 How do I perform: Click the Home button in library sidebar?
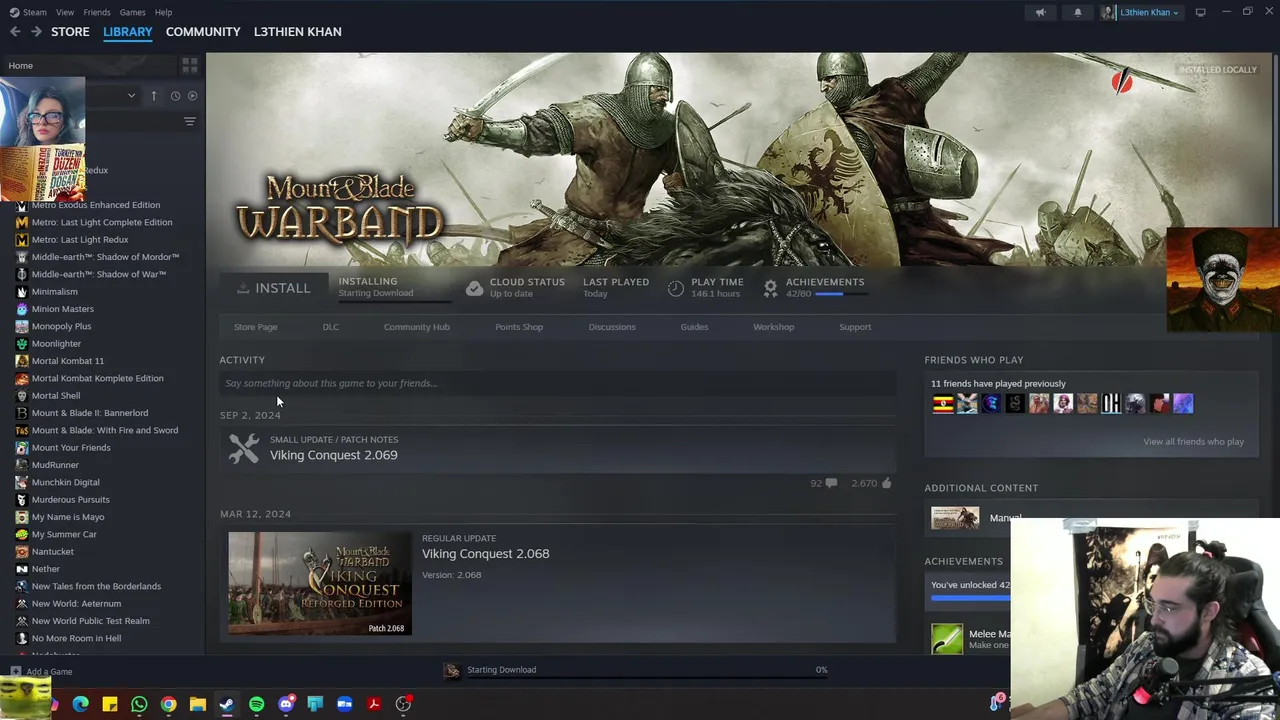pyautogui.click(x=20, y=66)
